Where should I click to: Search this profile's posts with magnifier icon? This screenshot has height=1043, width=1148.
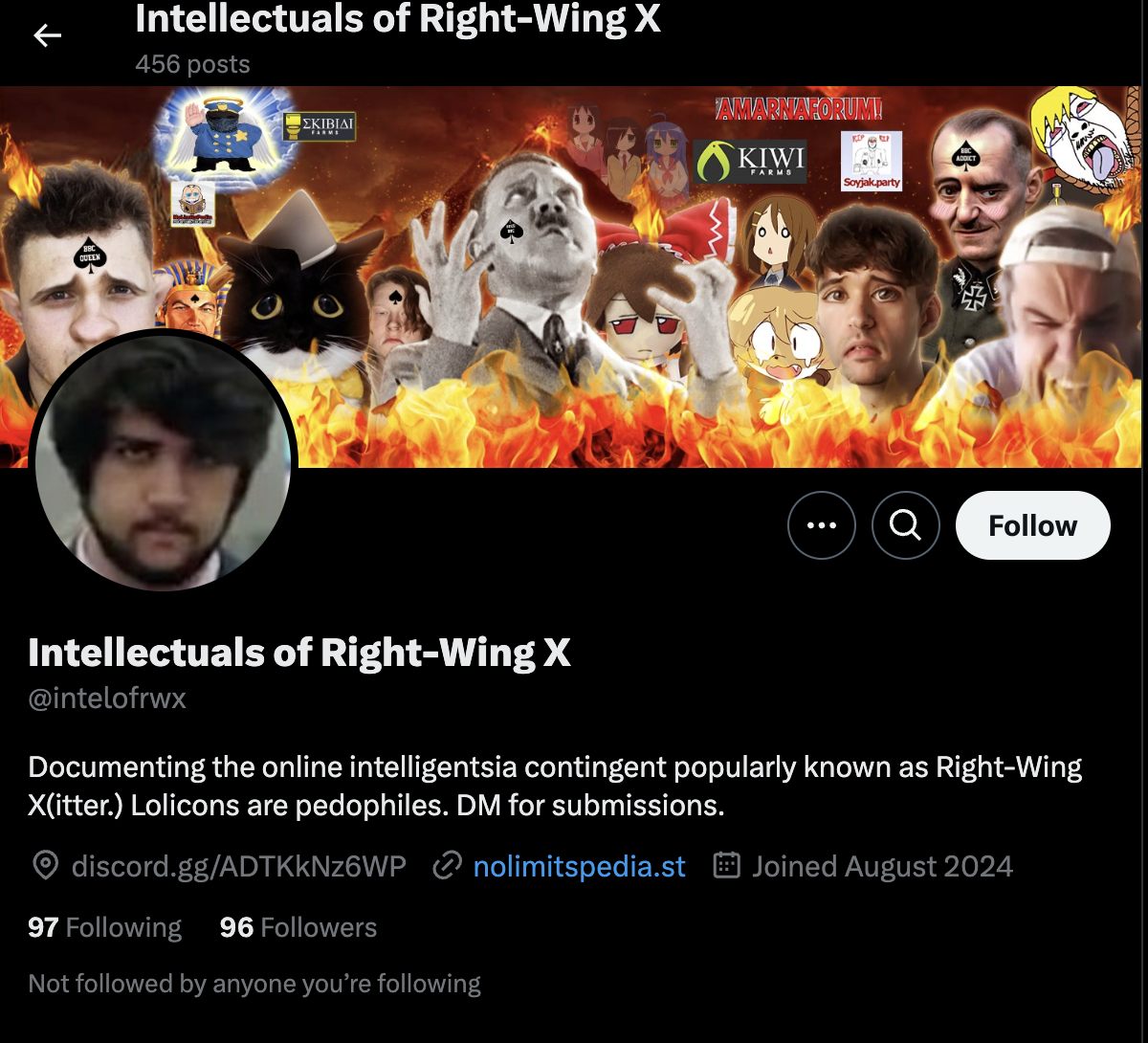coord(906,525)
